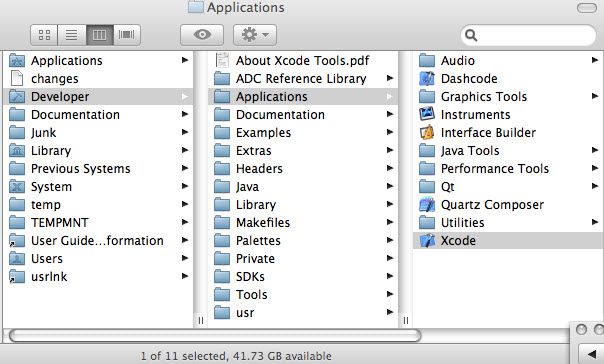
Task: Select Library in the Developer column
Action: point(303,205)
